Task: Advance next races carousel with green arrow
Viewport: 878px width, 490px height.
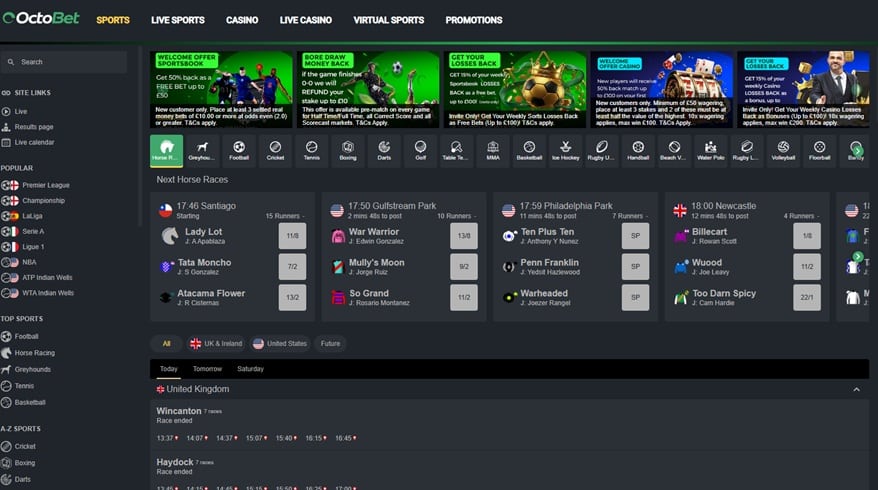Action: (x=858, y=257)
